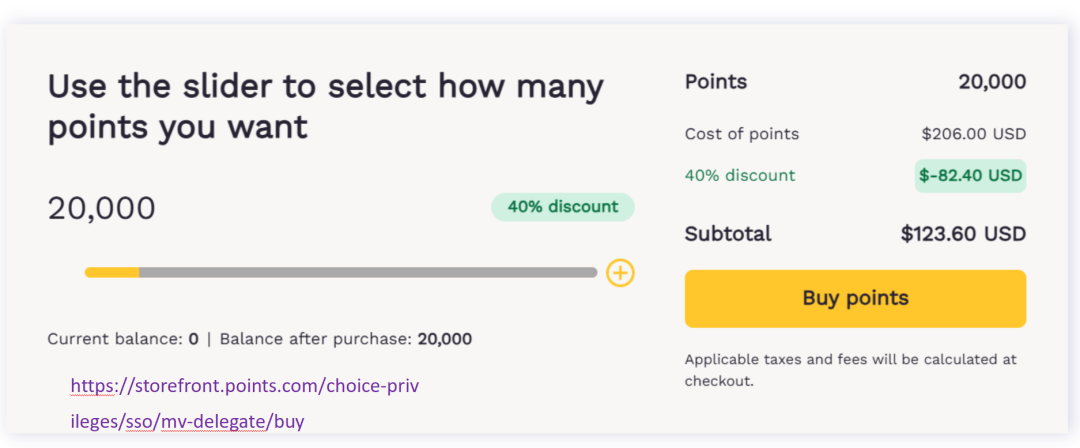Click the 20,000 value in order summary
Image resolution: width=1080 pixels, height=448 pixels.
pos(991,82)
